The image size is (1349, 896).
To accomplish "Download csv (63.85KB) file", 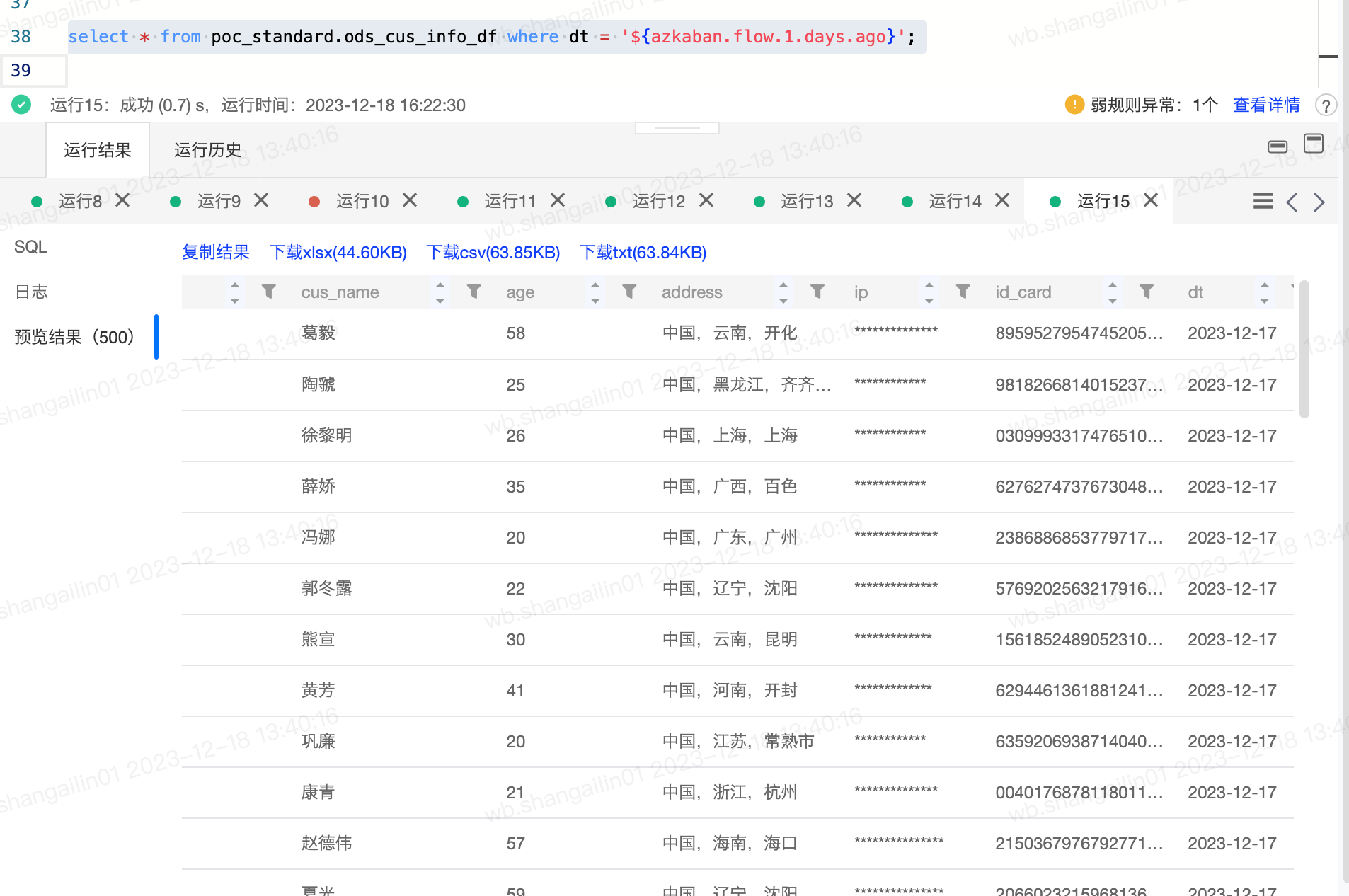I will point(493,253).
